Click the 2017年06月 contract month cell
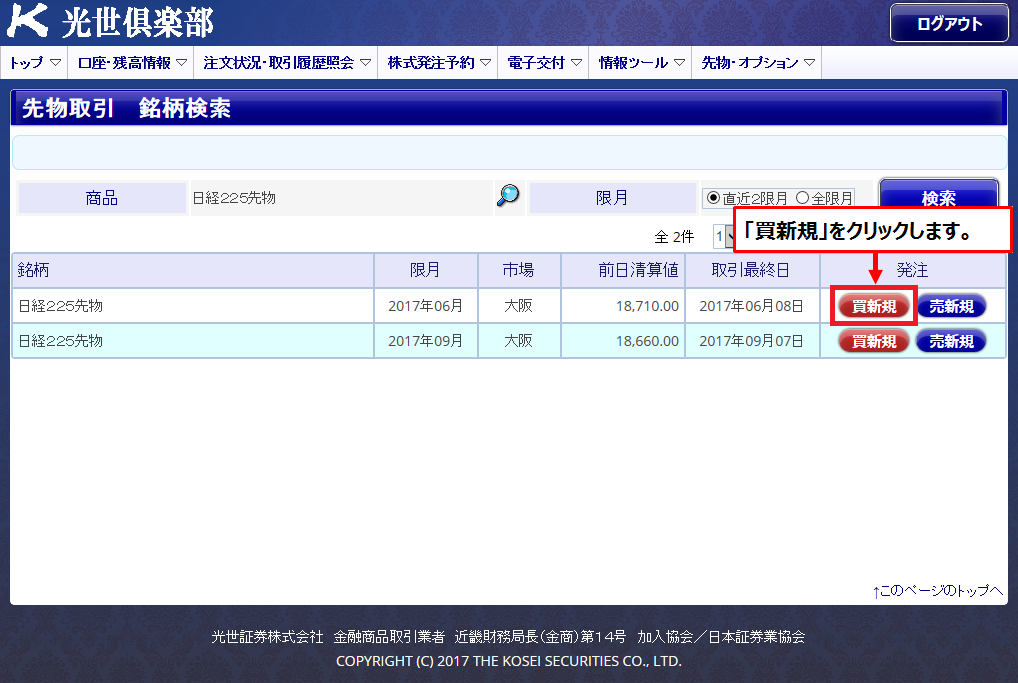 point(426,306)
